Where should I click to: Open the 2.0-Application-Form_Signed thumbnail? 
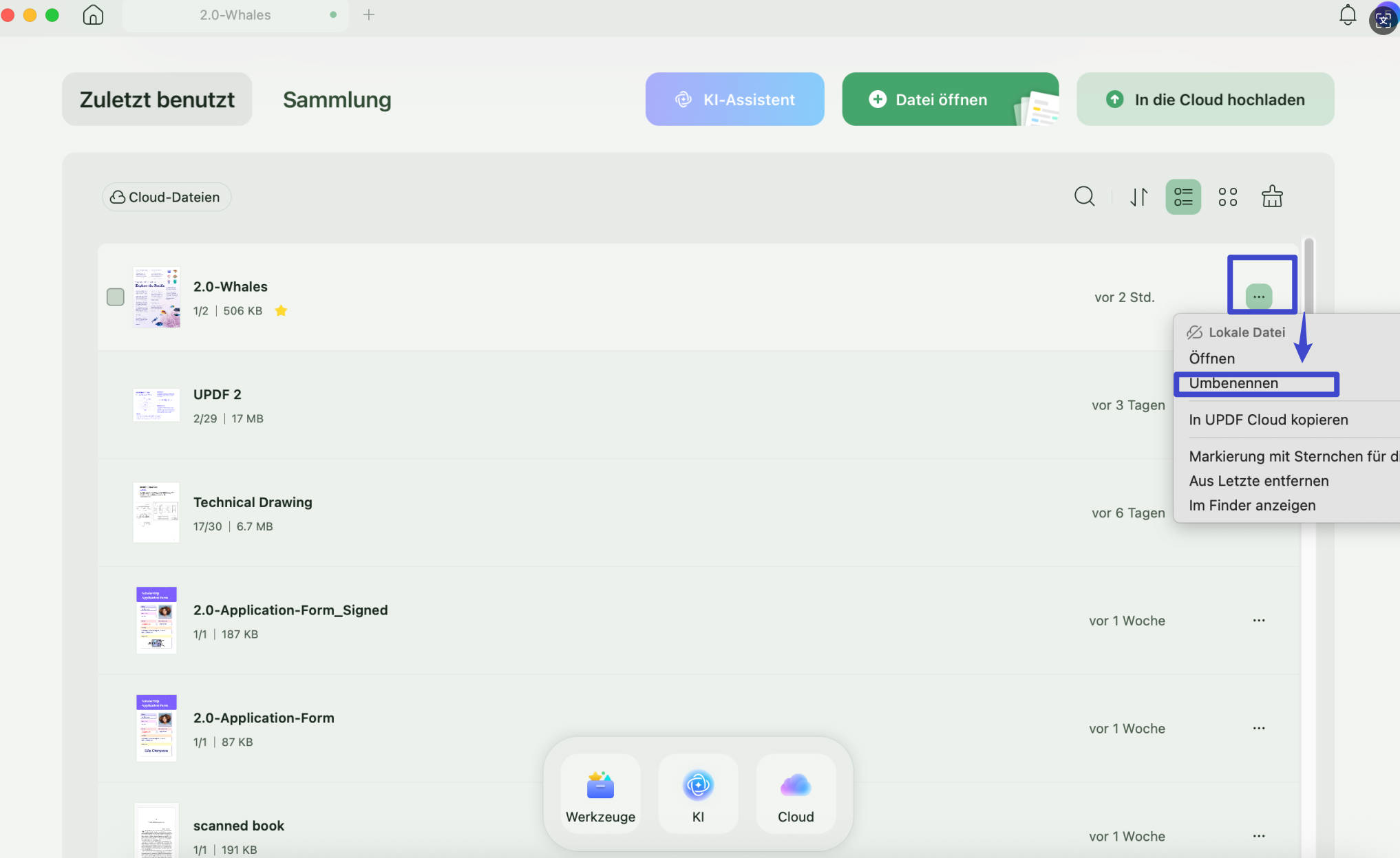(x=156, y=621)
